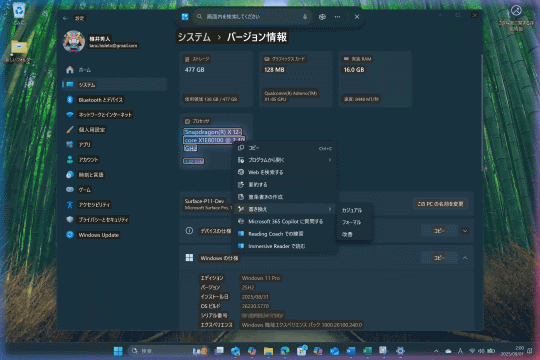Open ネットワークとインターネット settings
This screenshot has width=540, height=360.
115,115
